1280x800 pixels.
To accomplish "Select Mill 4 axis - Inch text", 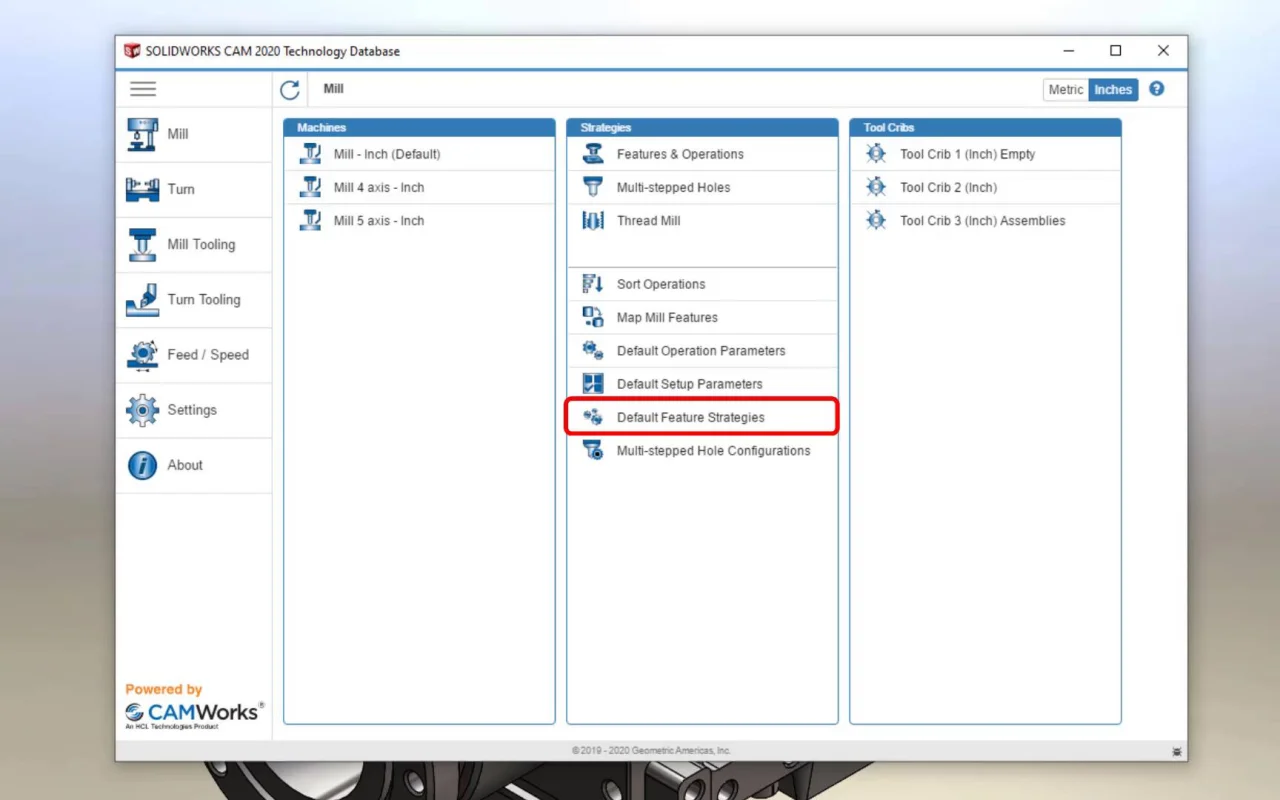I will pyautogui.click(x=379, y=187).
